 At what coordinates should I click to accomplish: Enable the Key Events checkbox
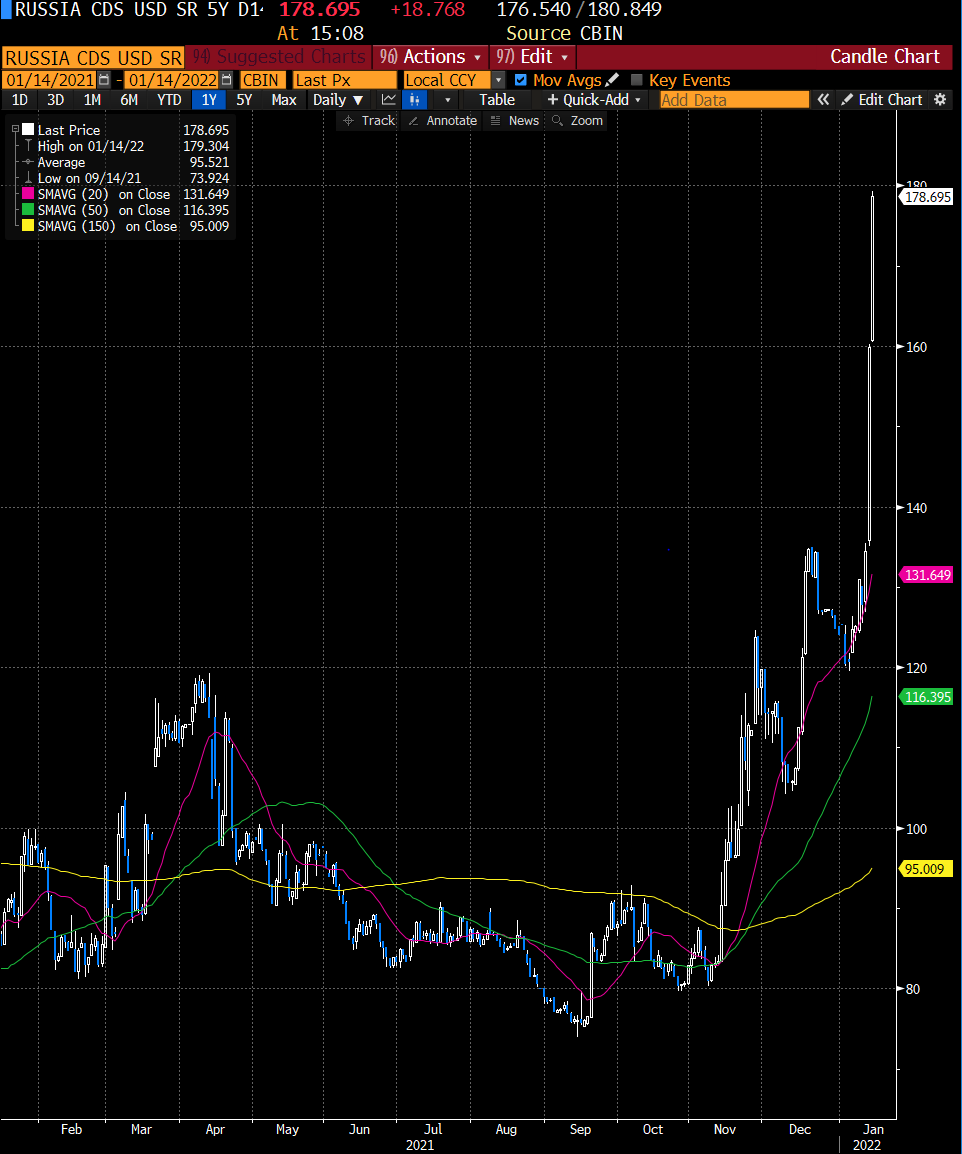637,80
